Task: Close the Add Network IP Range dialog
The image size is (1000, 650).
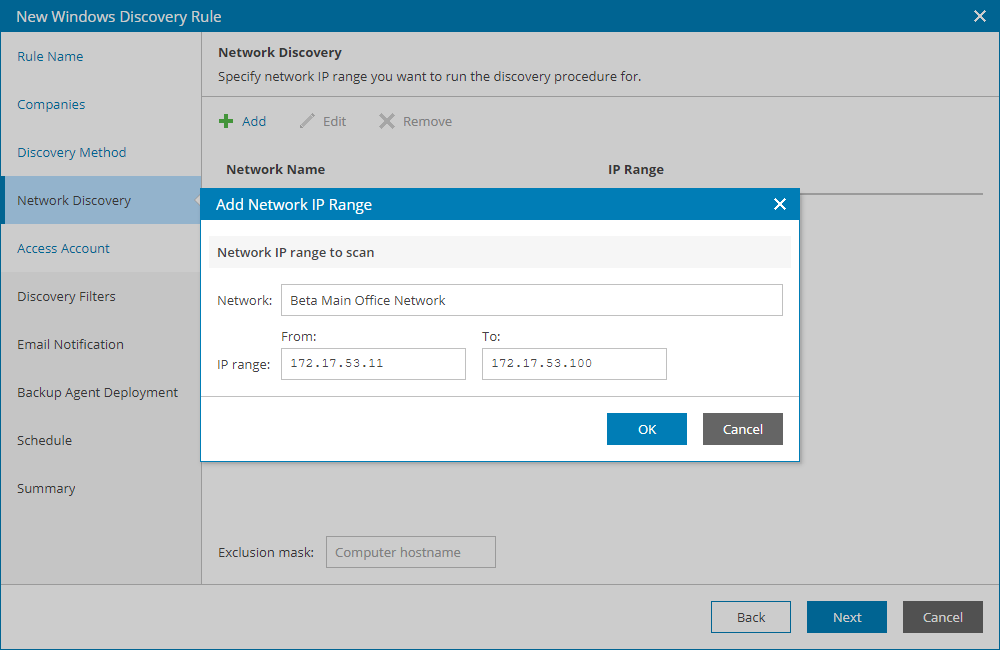Action: (x=780, y=204)
